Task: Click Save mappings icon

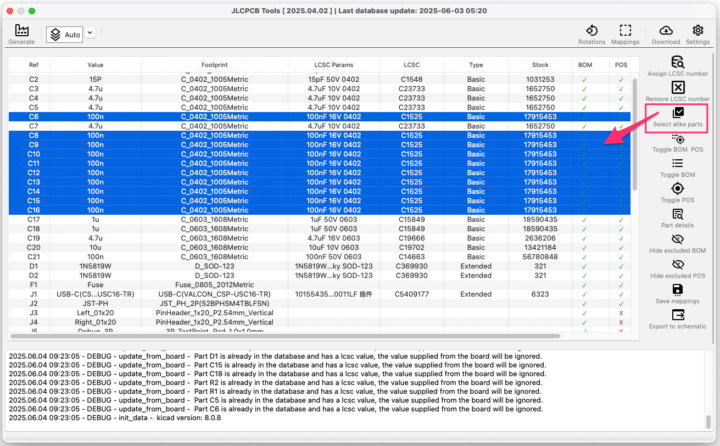Action: (x=678, y=293)
